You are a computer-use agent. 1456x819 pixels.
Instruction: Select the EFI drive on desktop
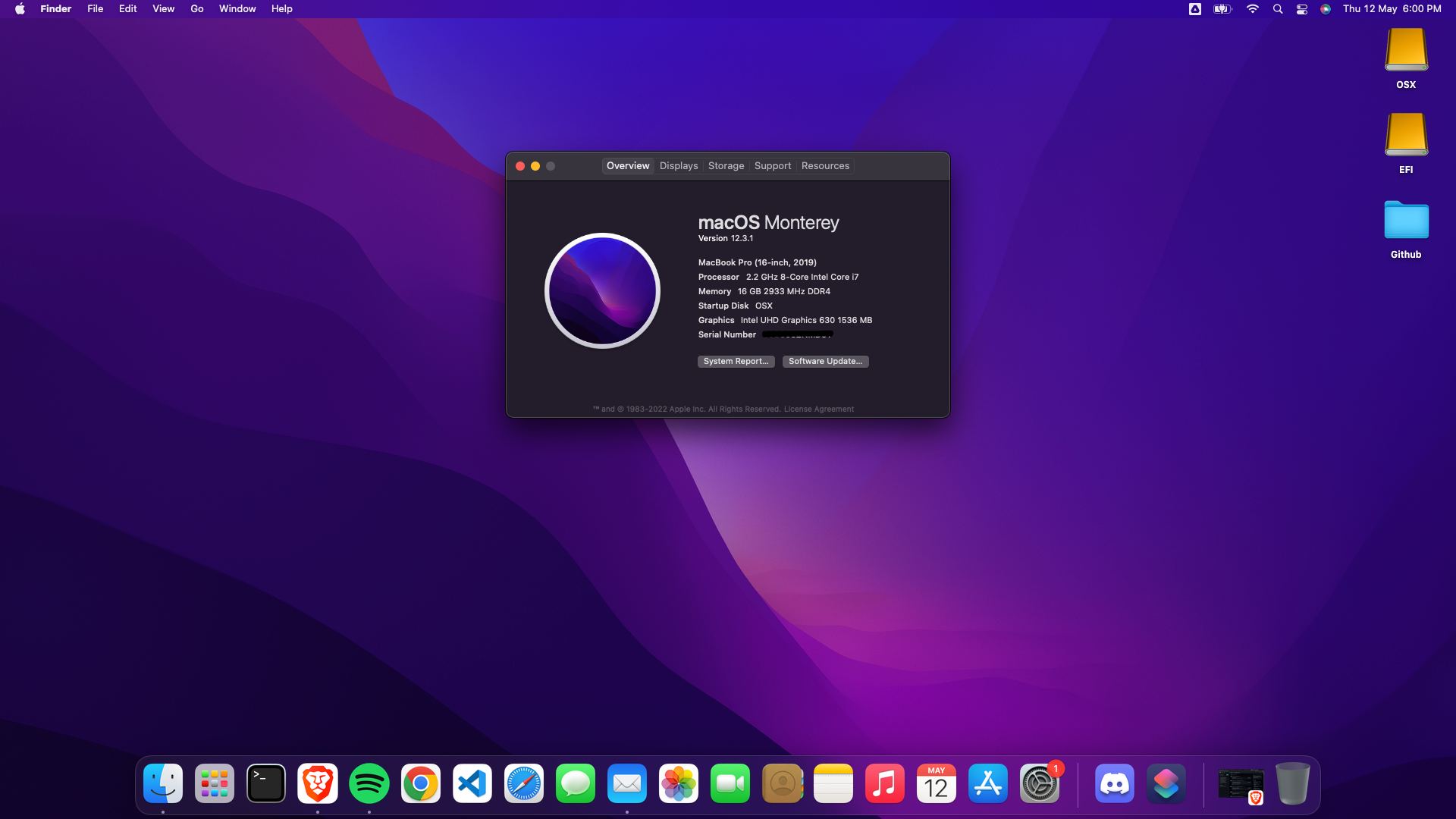(1406, 136)
